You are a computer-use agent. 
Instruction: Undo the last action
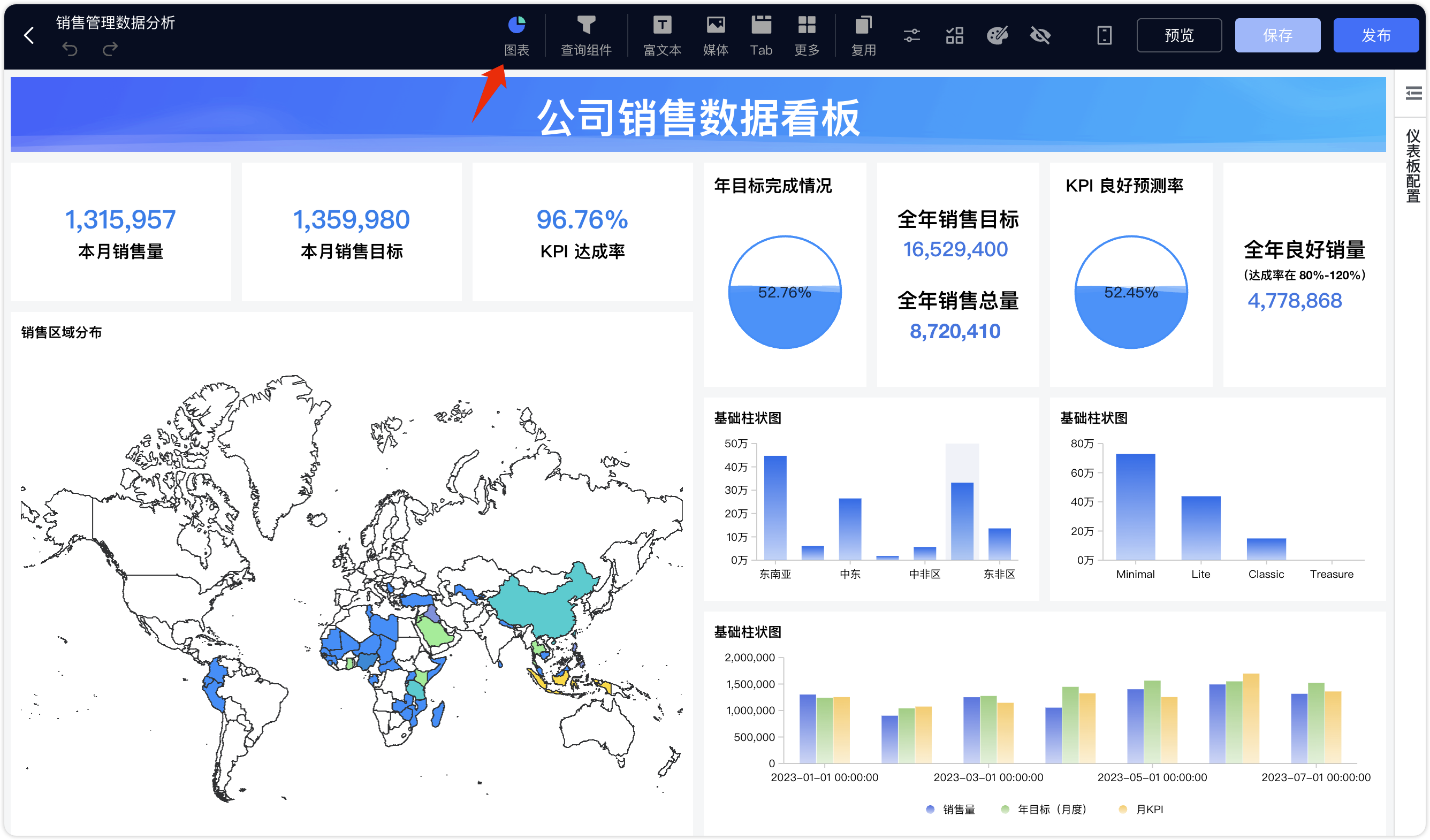[70, 49]
